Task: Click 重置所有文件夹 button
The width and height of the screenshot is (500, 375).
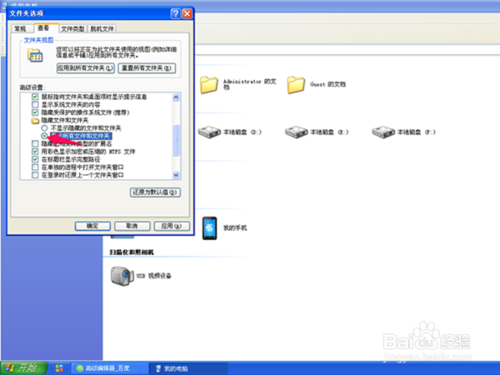Action: (x=147, y=68)
